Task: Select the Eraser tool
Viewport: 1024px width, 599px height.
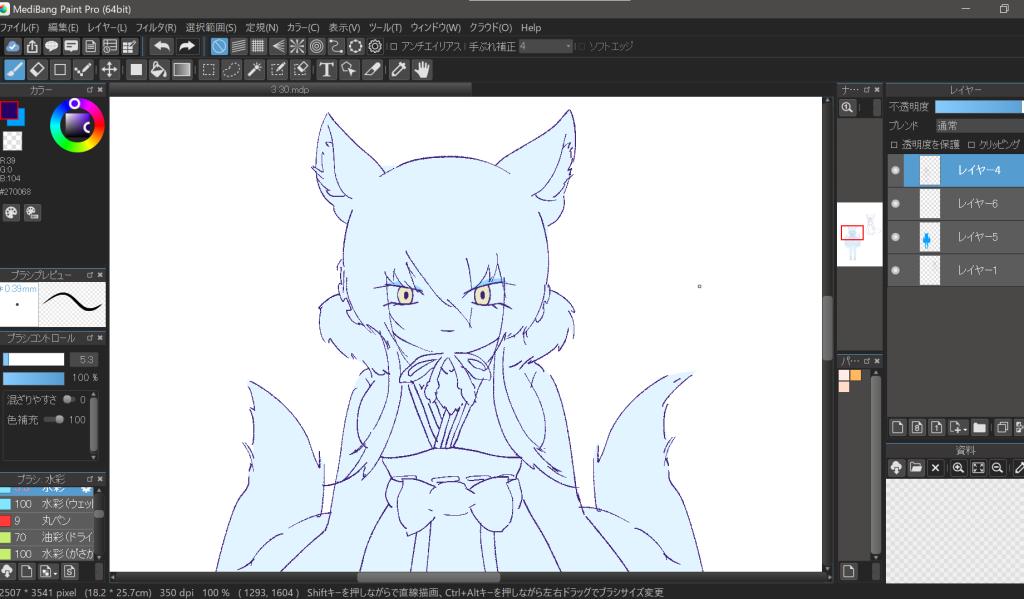Action: [x=37, y=69]
